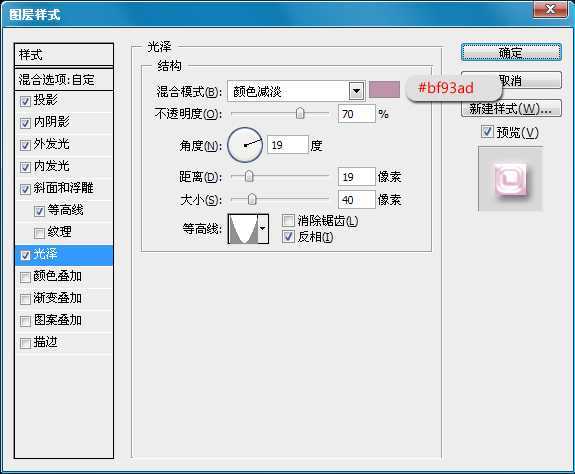Click the 新建样式(W)... button
Image resolution: width=575 pixels, height=474 pixels.
[511, 108]
